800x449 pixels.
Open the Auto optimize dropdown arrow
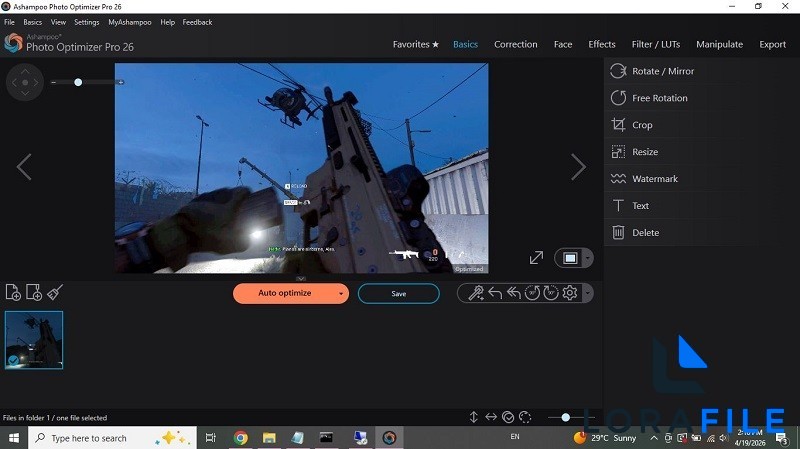click(x=341, y=293)
